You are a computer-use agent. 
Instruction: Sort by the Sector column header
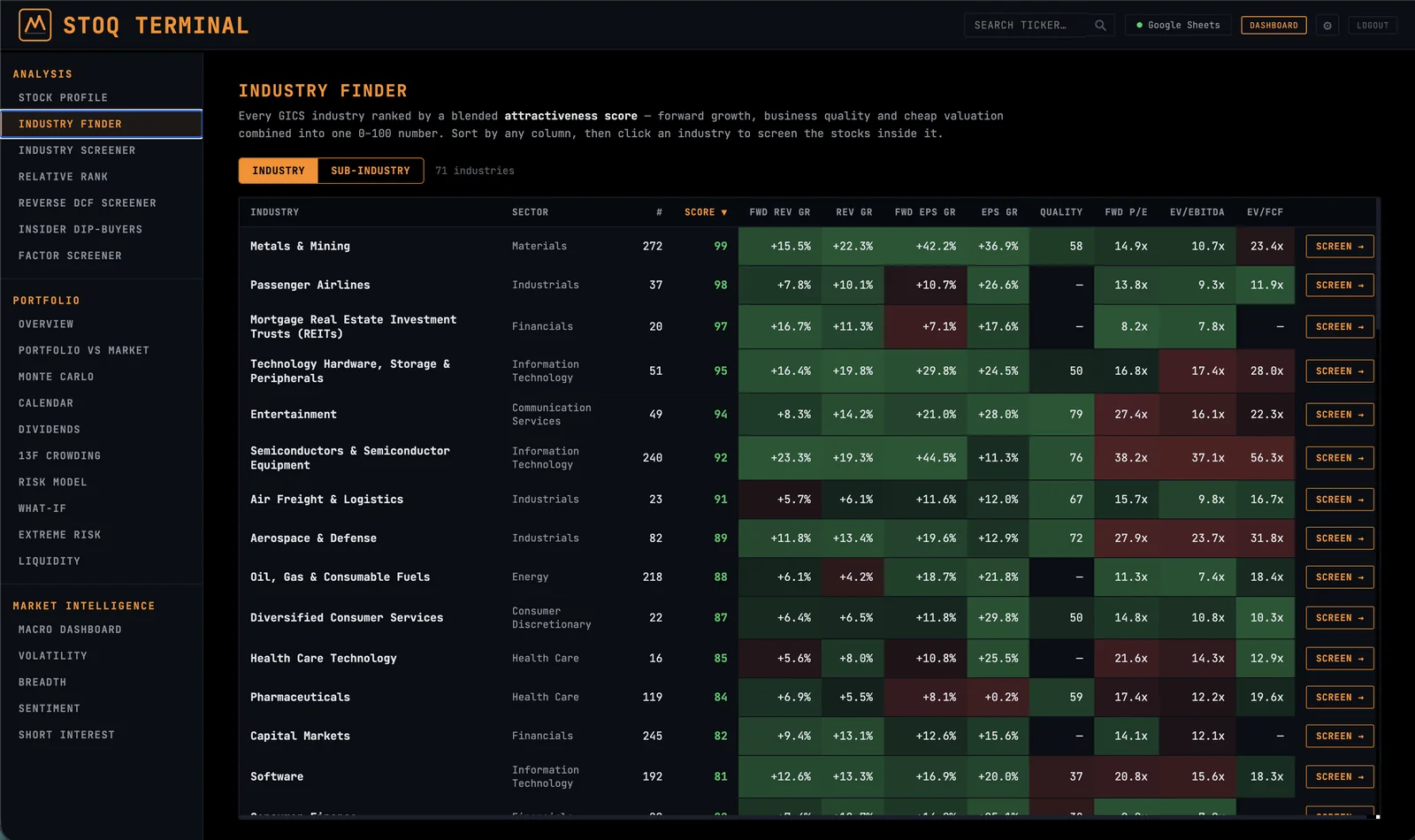coord(530,212)
